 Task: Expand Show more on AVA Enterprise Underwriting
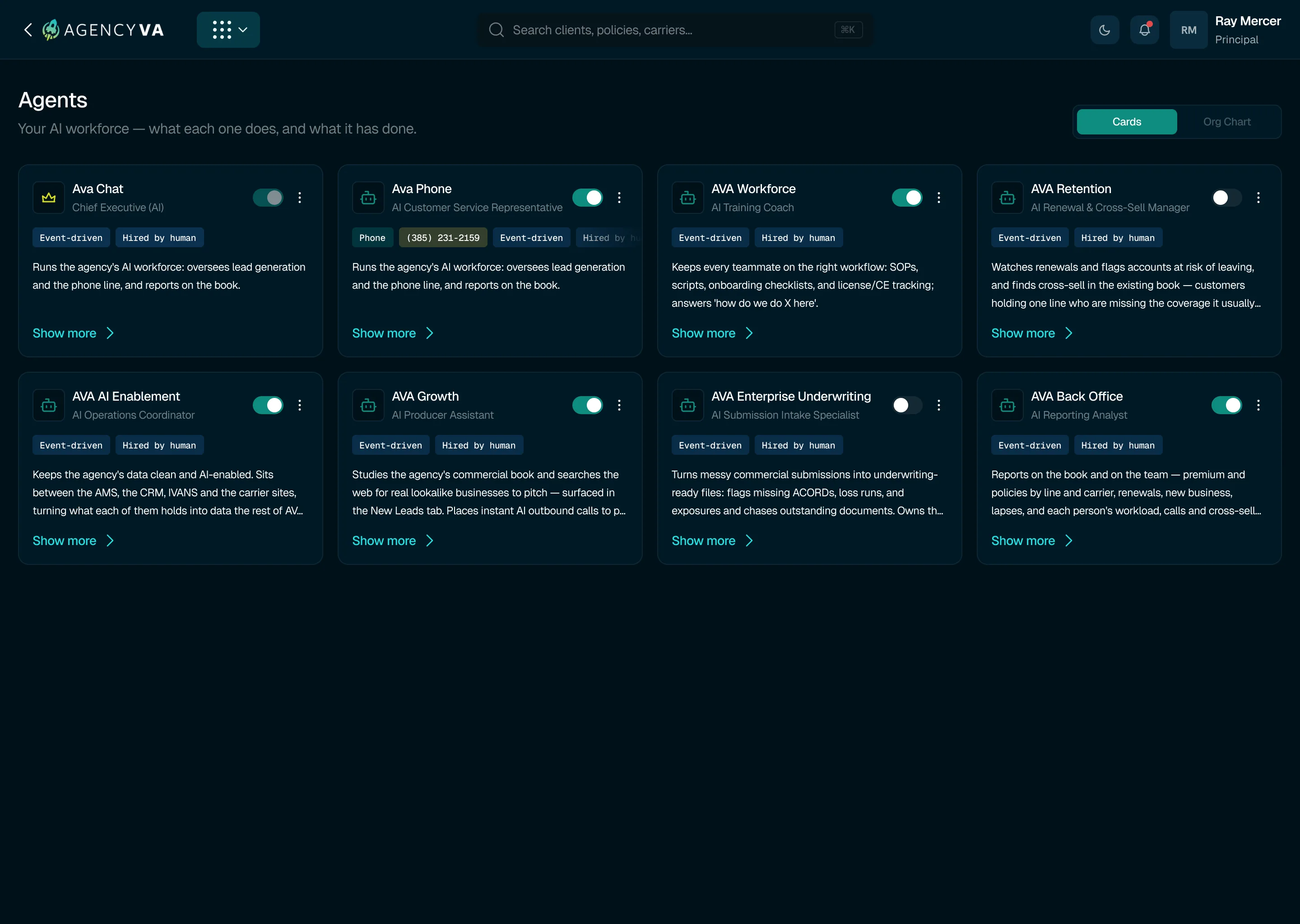tap(713, 541)
